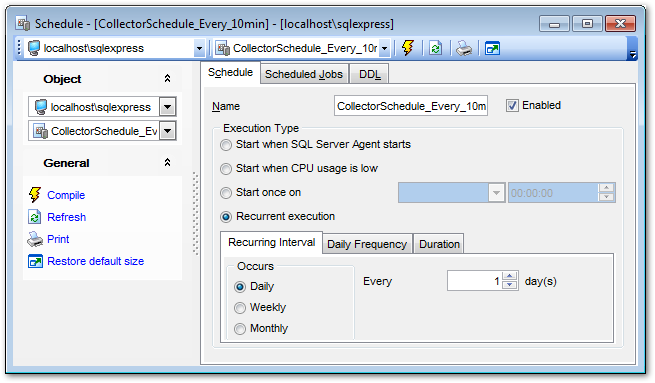655x383 pixels.
Task: Open the toolbar localhost\sqlexpress dropdown
Action: pos(199,48)
